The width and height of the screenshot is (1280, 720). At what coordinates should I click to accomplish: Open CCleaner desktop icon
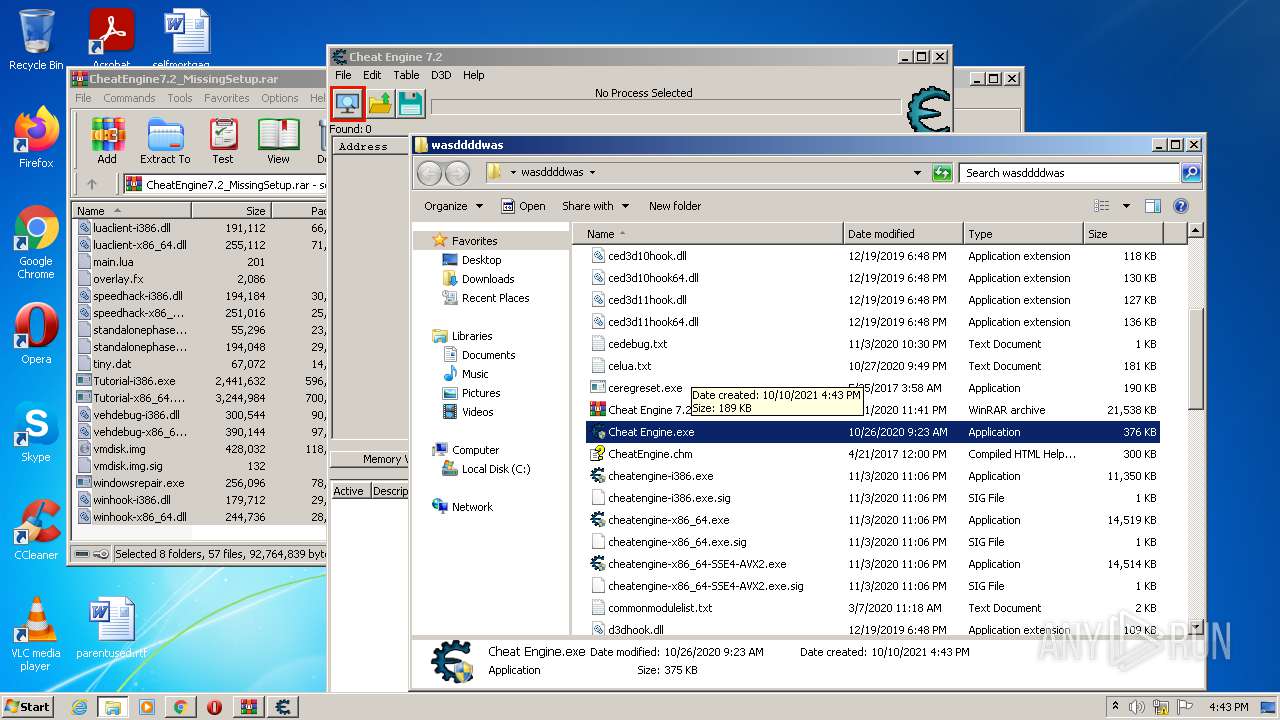(36, 530)
